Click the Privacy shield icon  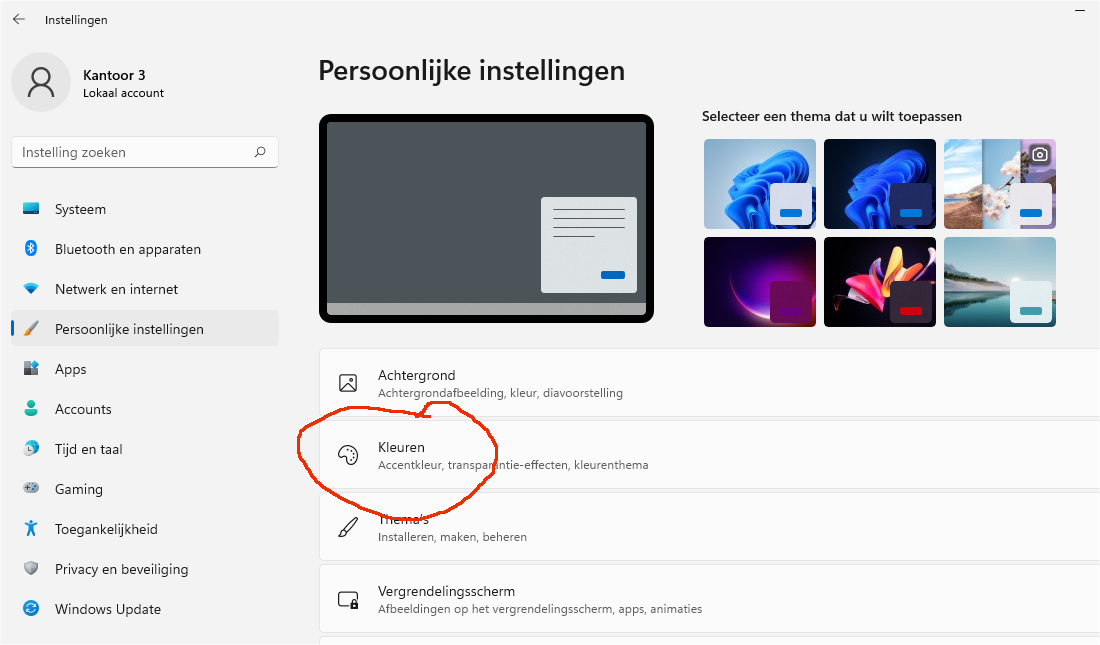click(x=31, y=568)
